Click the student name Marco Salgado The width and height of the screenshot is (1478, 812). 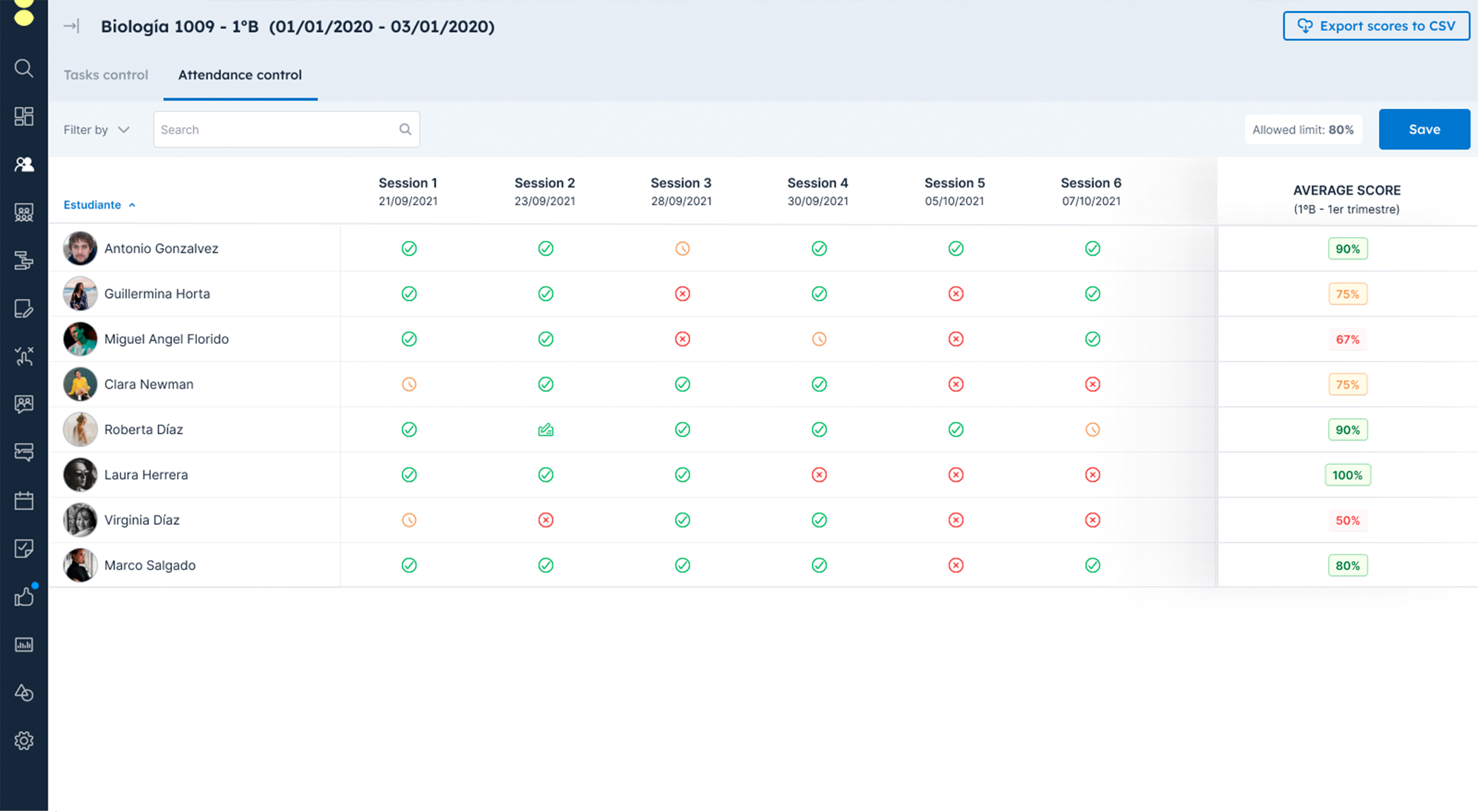150,565
